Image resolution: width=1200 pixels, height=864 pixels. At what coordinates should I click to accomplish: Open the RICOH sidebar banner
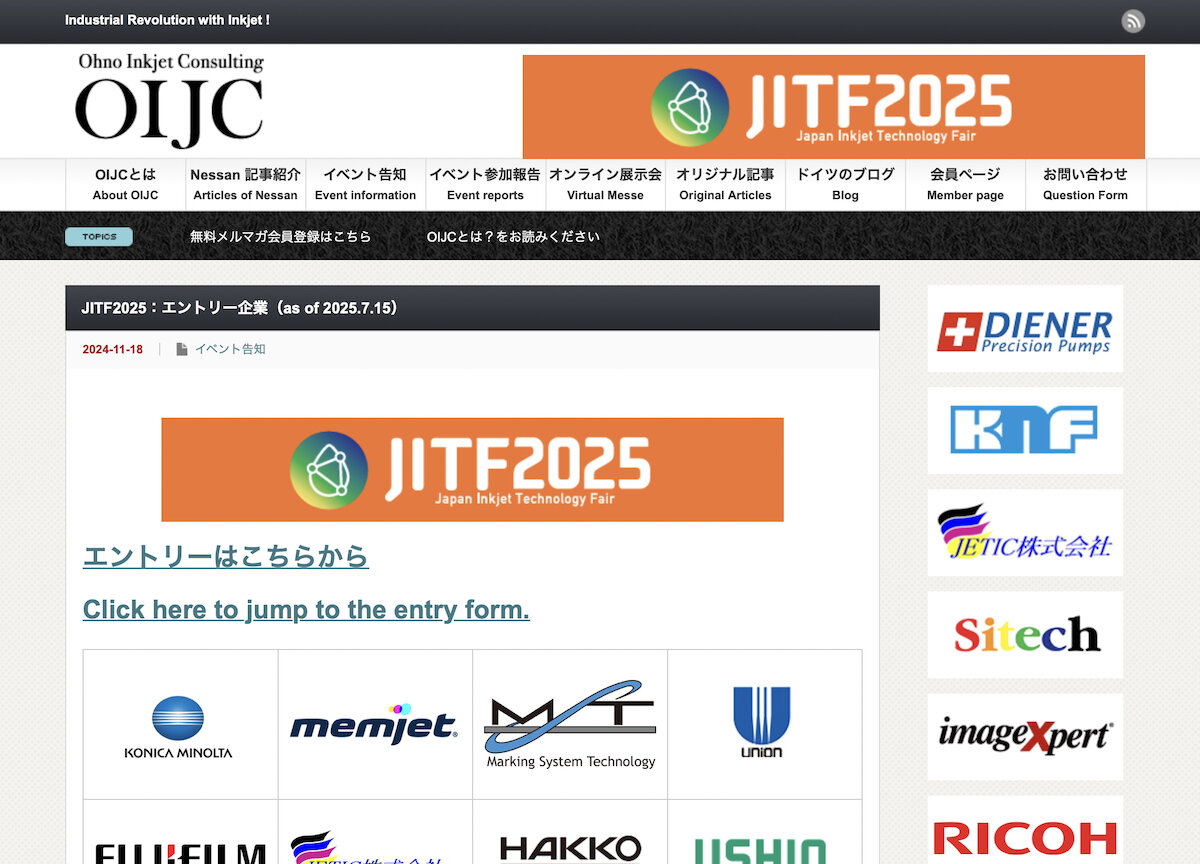(1025, 830)
